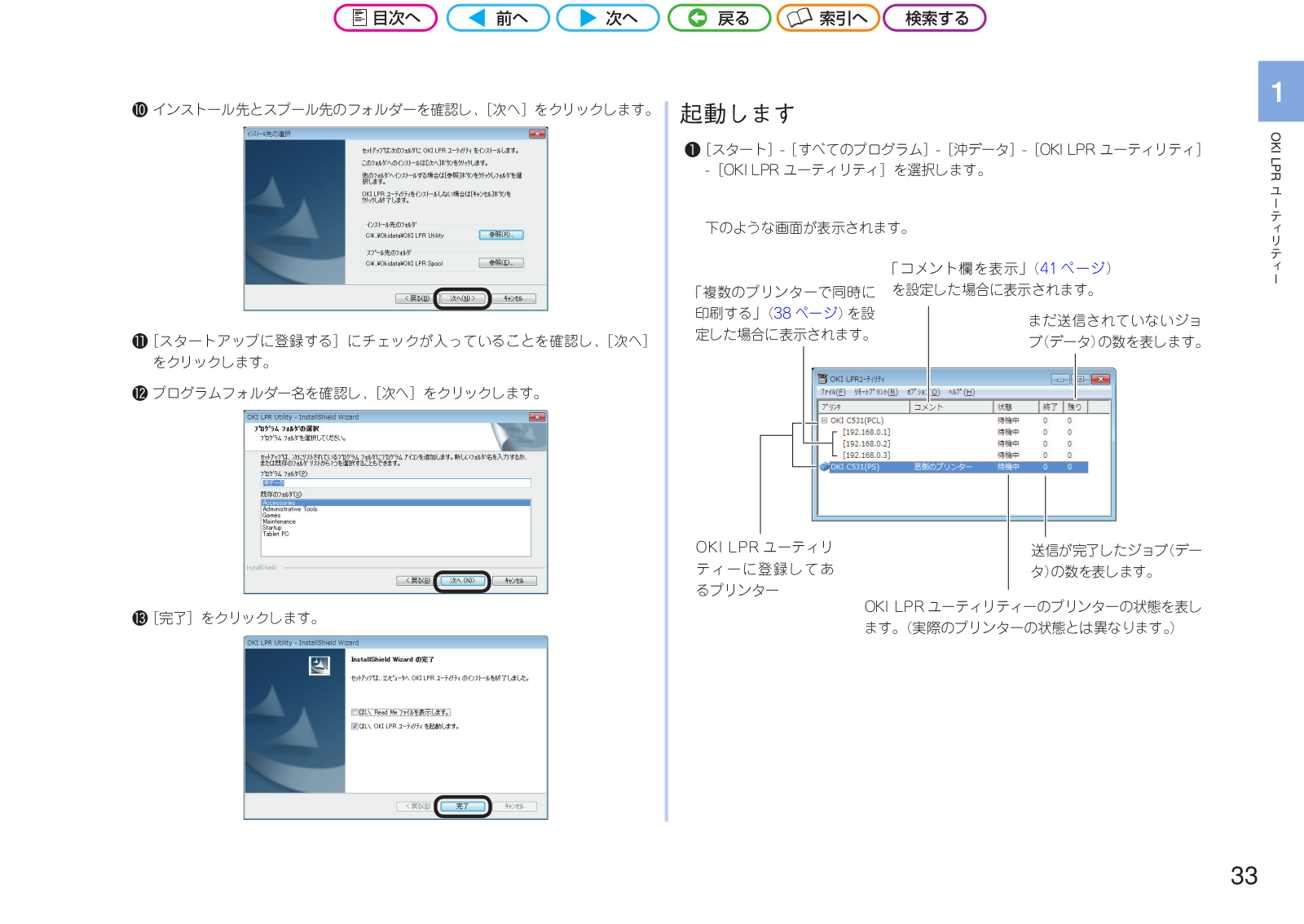Select the [192.168.0.3] printer entry

click(866, 455)
